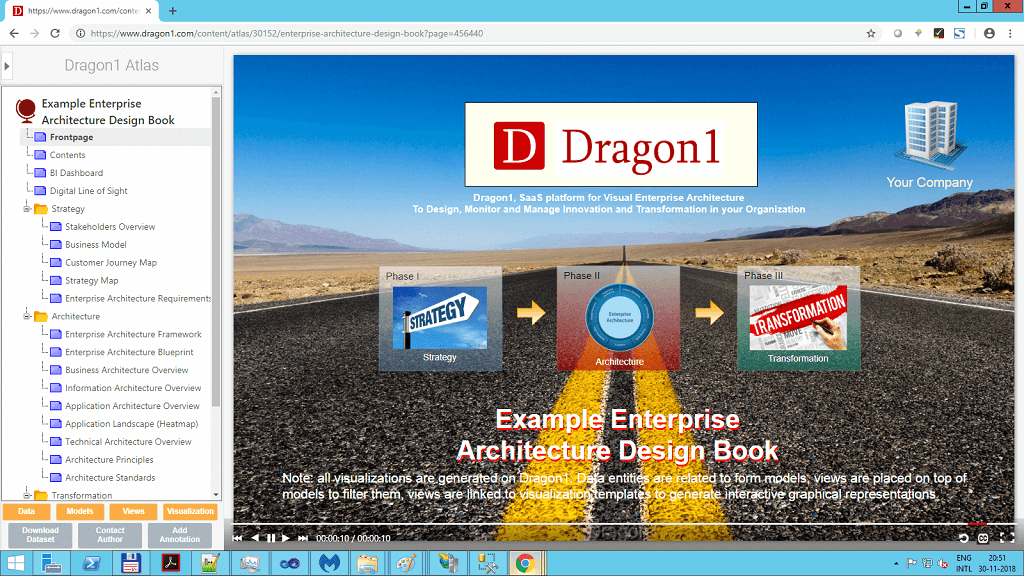Open the gray circle browser extension
This screenshot has width=1024, height=576.
898,33
